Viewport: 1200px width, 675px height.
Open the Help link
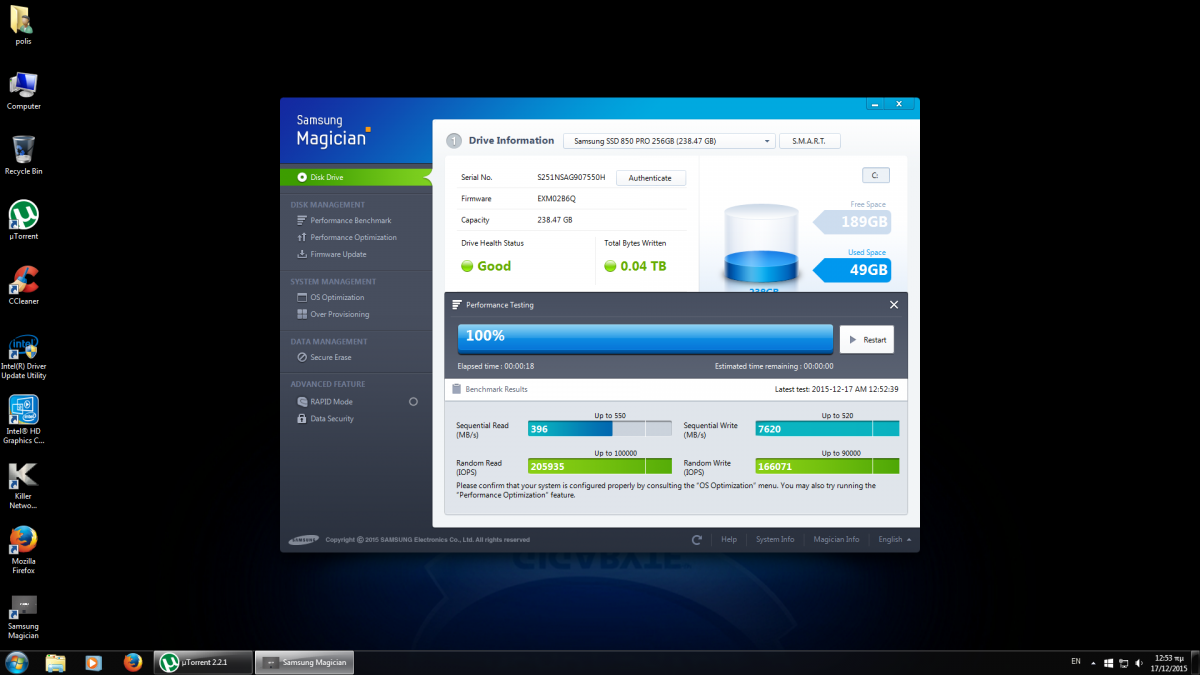click(x=729, y=539)
